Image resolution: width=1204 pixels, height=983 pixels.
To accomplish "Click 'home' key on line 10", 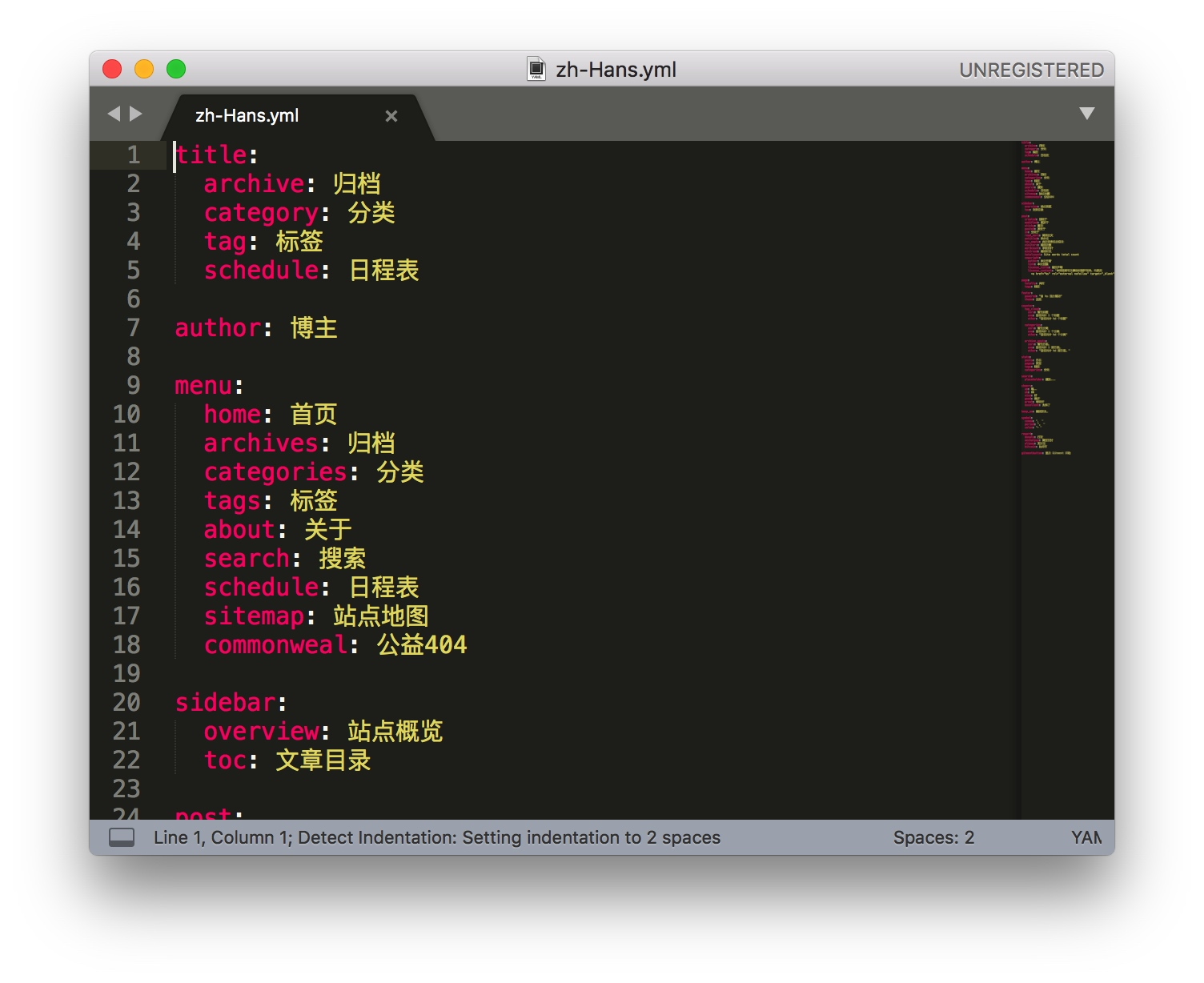I will tap(232, 414).
